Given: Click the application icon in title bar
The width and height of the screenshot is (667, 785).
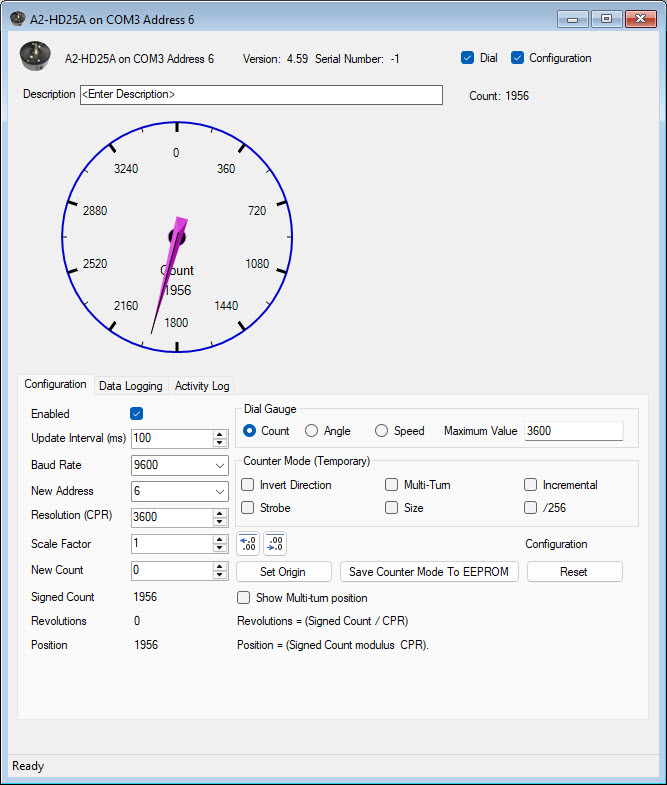Looking at the screenshot, I should coord(17,18).
